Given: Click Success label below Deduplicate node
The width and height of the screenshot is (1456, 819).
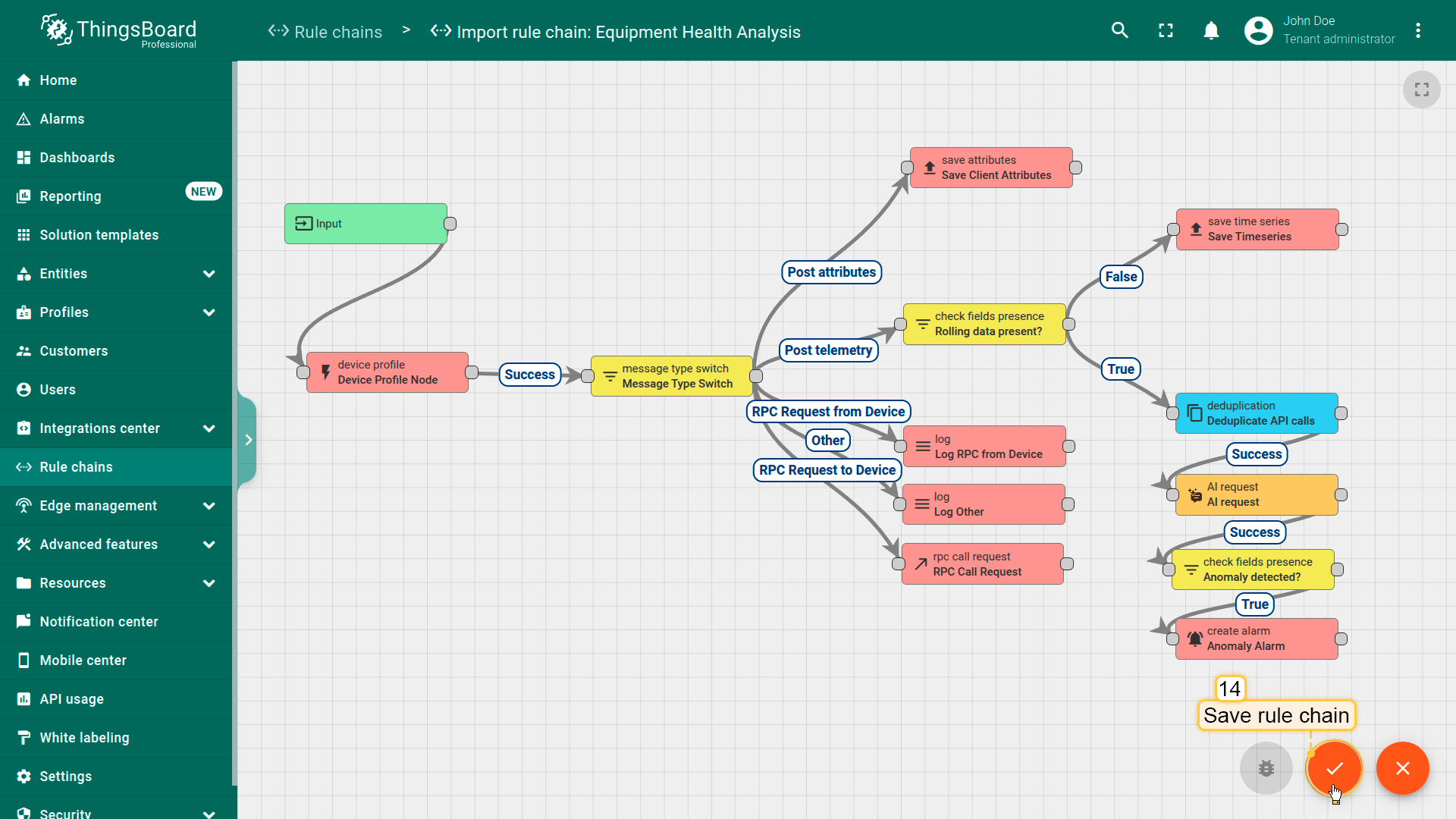Looking at the screenshot, I should (1257, 454).
